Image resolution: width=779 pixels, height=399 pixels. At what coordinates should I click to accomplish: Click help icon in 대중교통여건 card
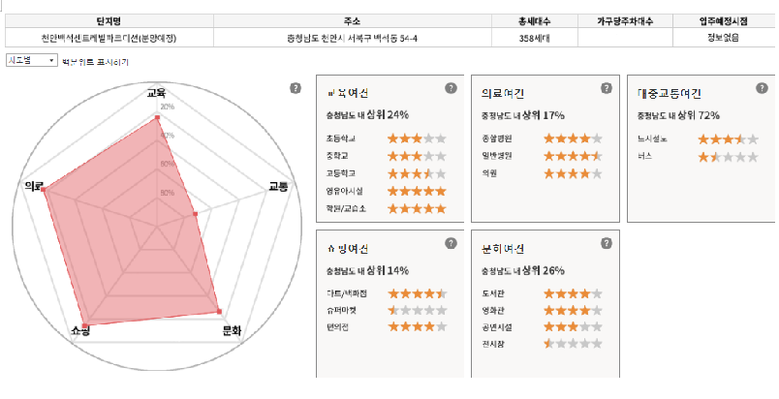(762, 88)
